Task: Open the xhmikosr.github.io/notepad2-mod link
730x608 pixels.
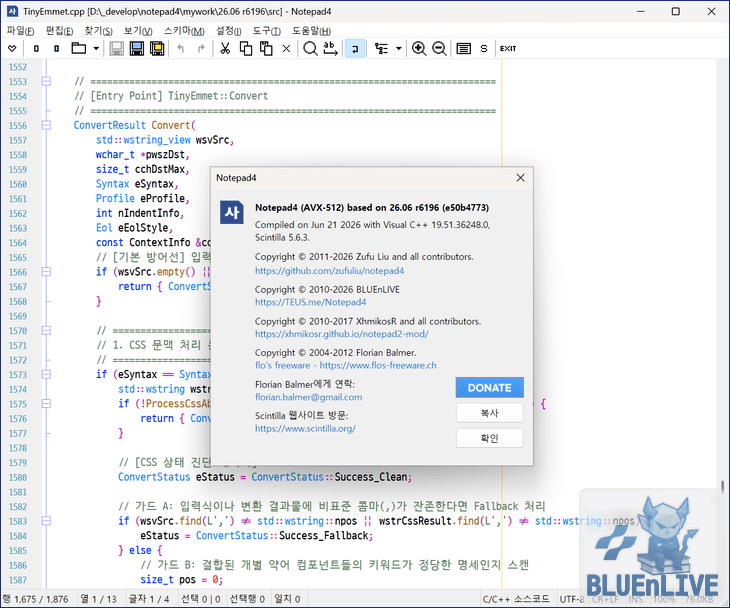Action: (341, 334)
